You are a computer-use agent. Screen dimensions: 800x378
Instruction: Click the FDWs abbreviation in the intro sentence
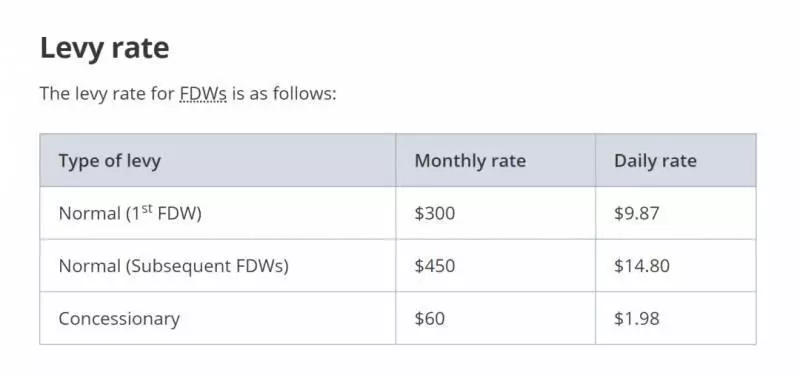coord(203,94)
